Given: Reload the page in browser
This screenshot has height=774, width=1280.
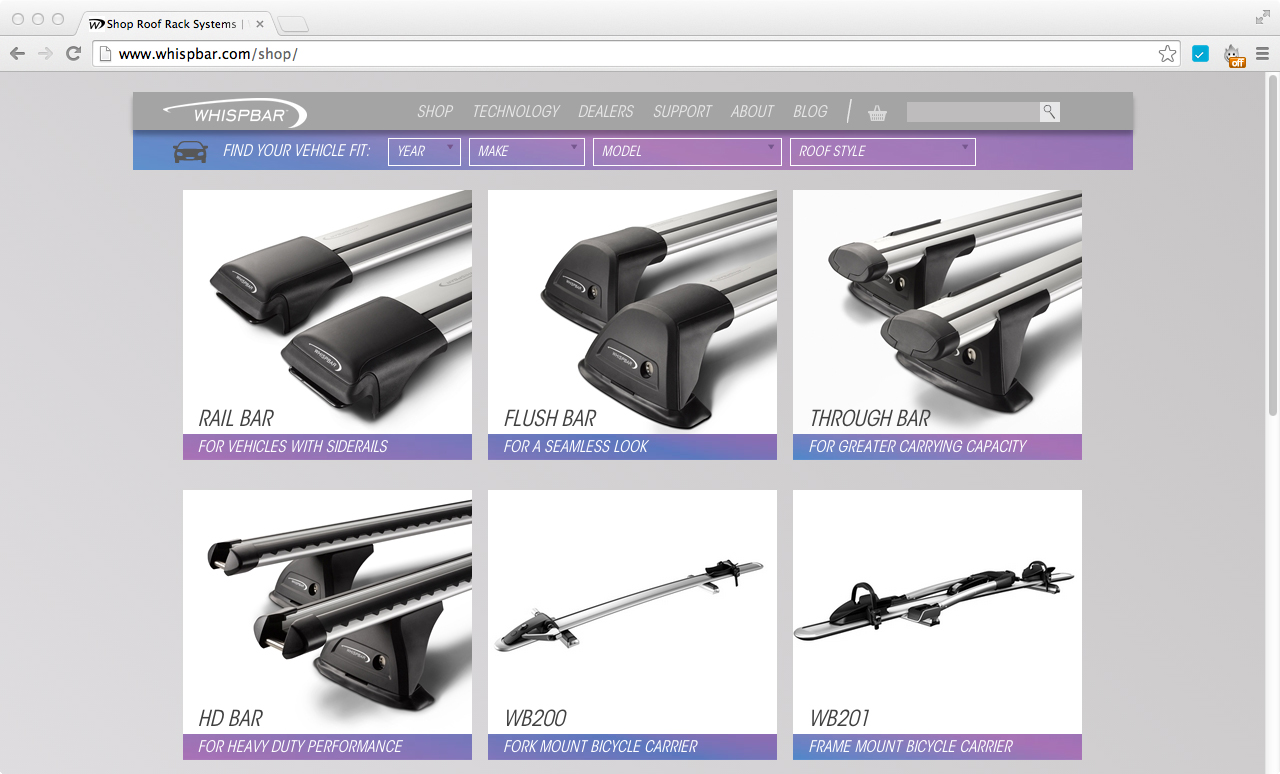Looking at the screenshot, I should (73, 54).
